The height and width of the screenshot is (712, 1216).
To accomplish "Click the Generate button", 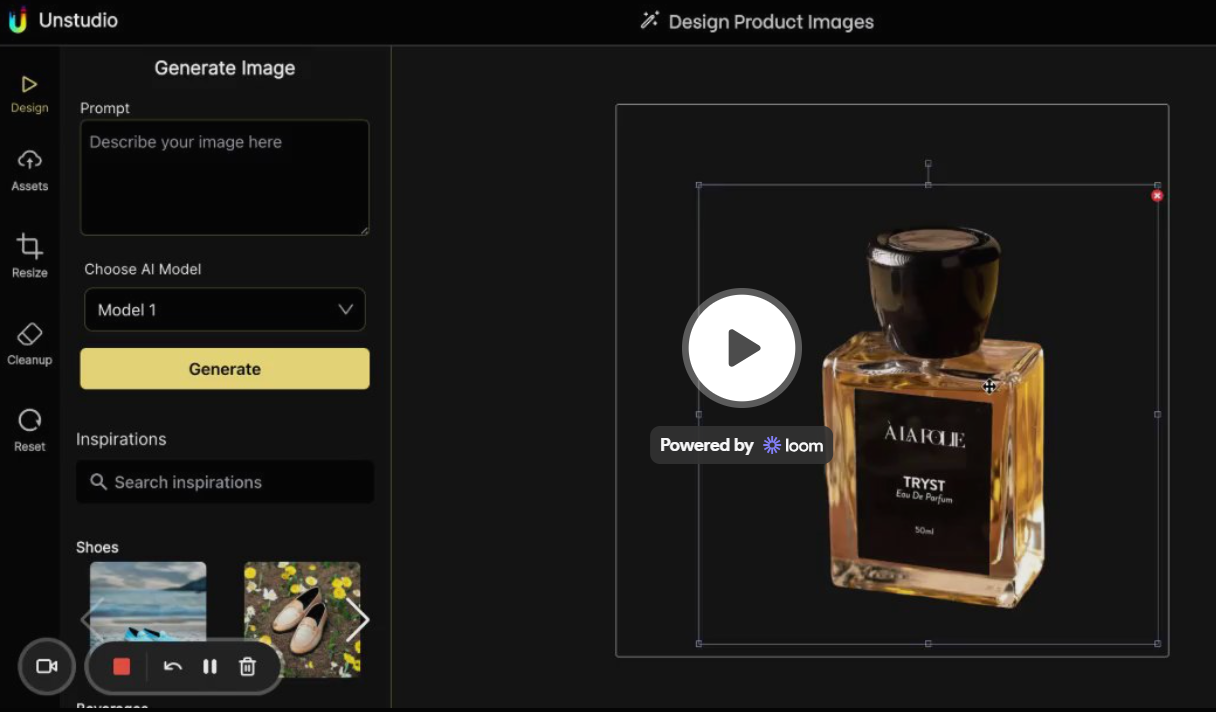I will [x=225, y=369].
